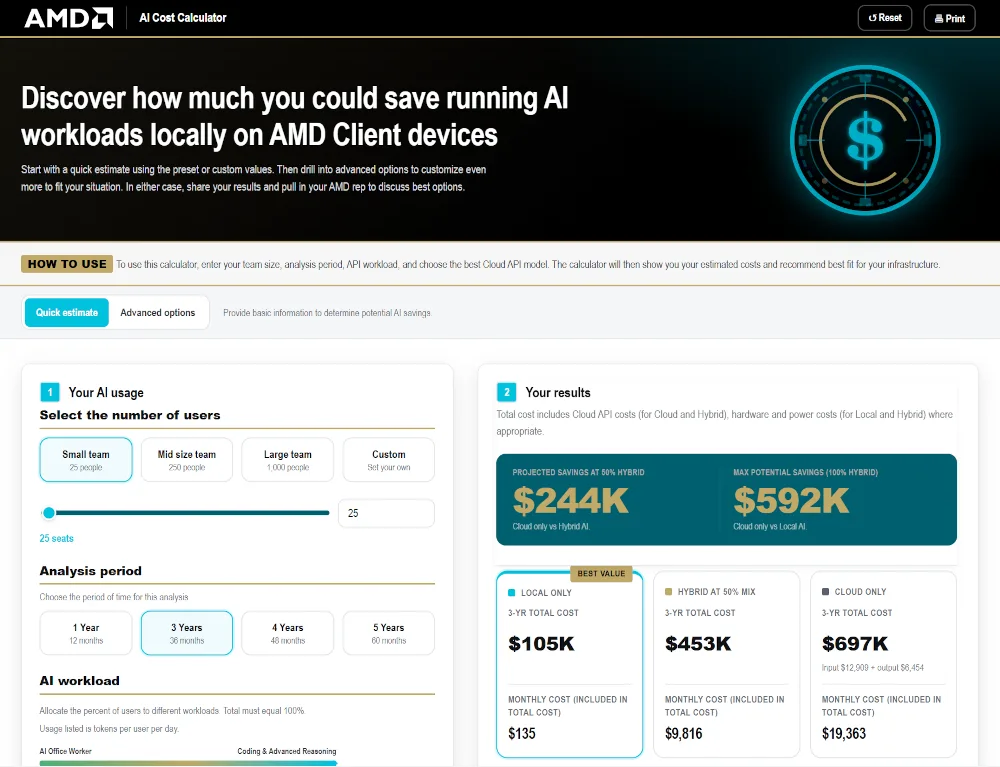Select the Large team 1,000 people option

tap(288, 460)
